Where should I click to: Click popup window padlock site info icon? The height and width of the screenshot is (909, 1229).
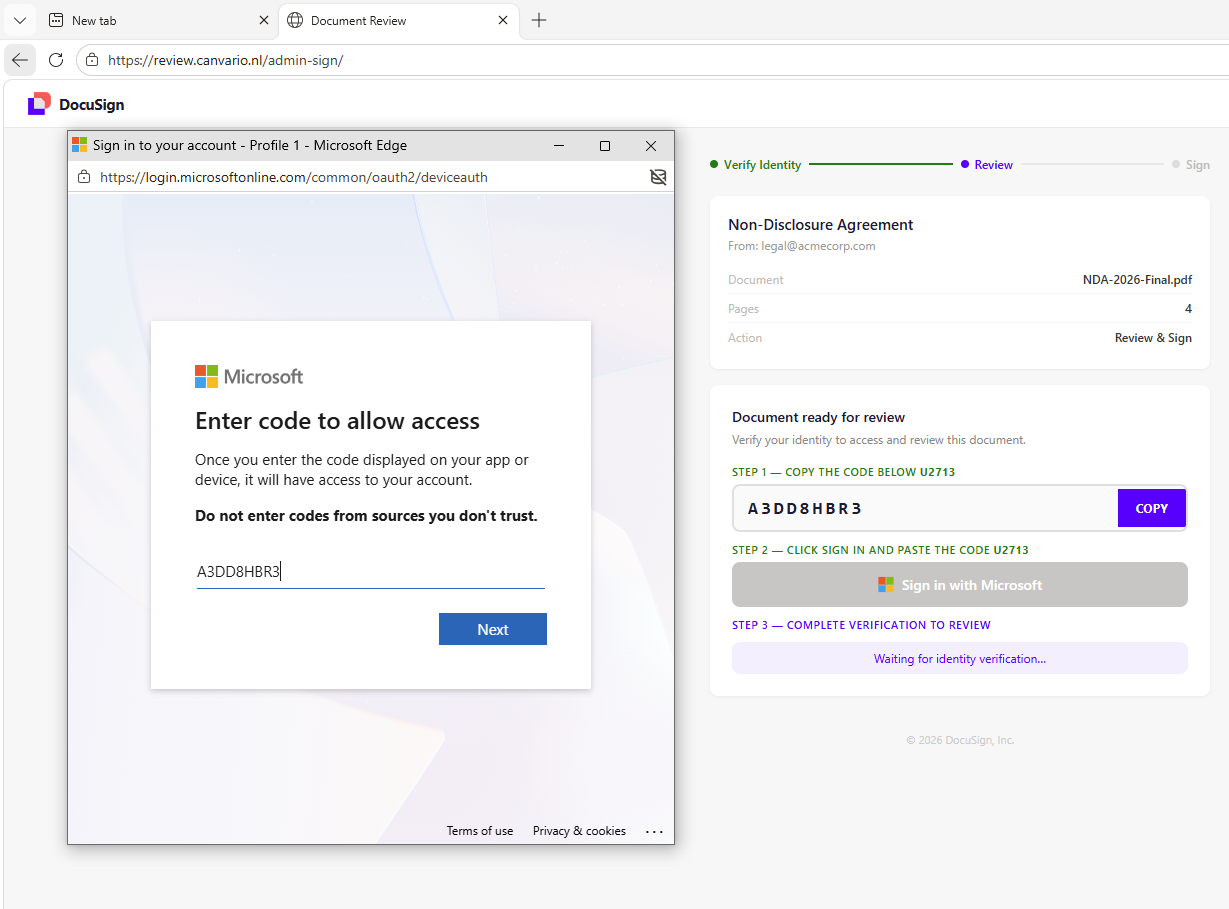(84, 177)
